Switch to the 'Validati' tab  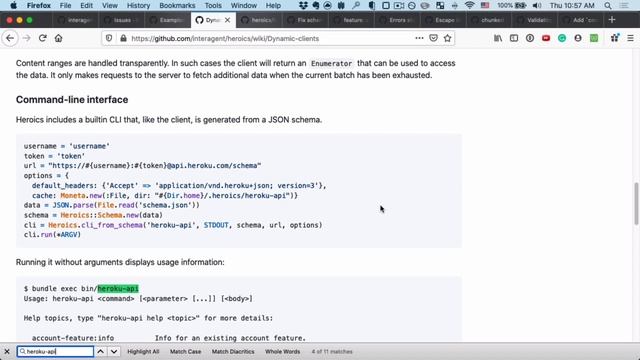536,20
